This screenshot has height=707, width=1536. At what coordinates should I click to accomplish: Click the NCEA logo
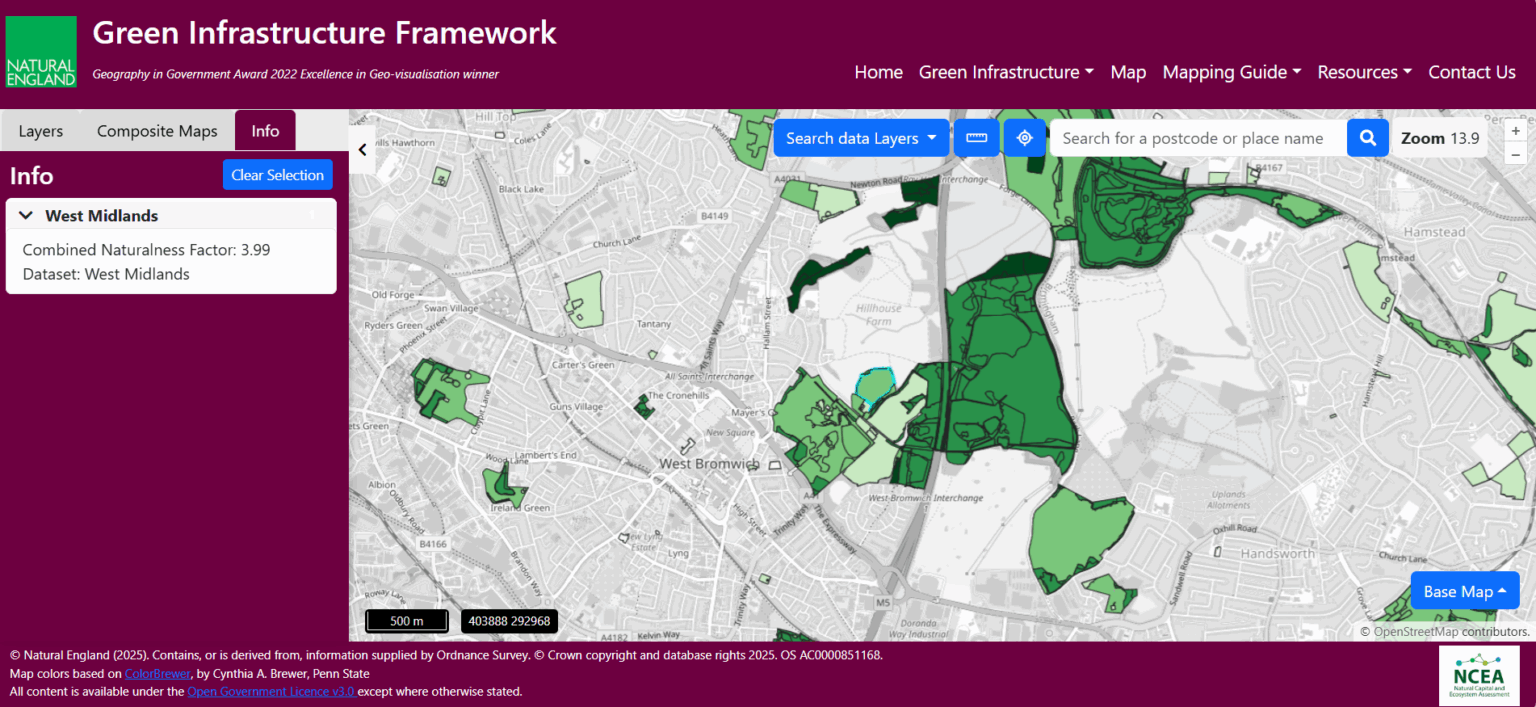point(1479,675)
